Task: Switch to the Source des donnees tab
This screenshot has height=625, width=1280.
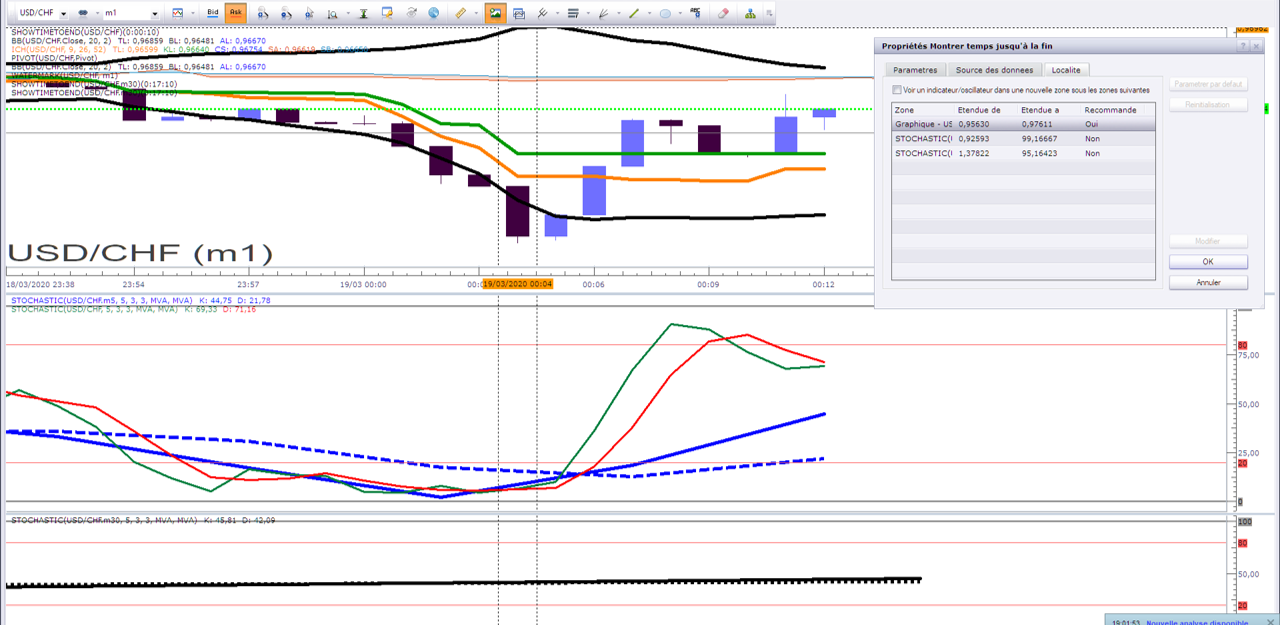Action: coord(994,70)
